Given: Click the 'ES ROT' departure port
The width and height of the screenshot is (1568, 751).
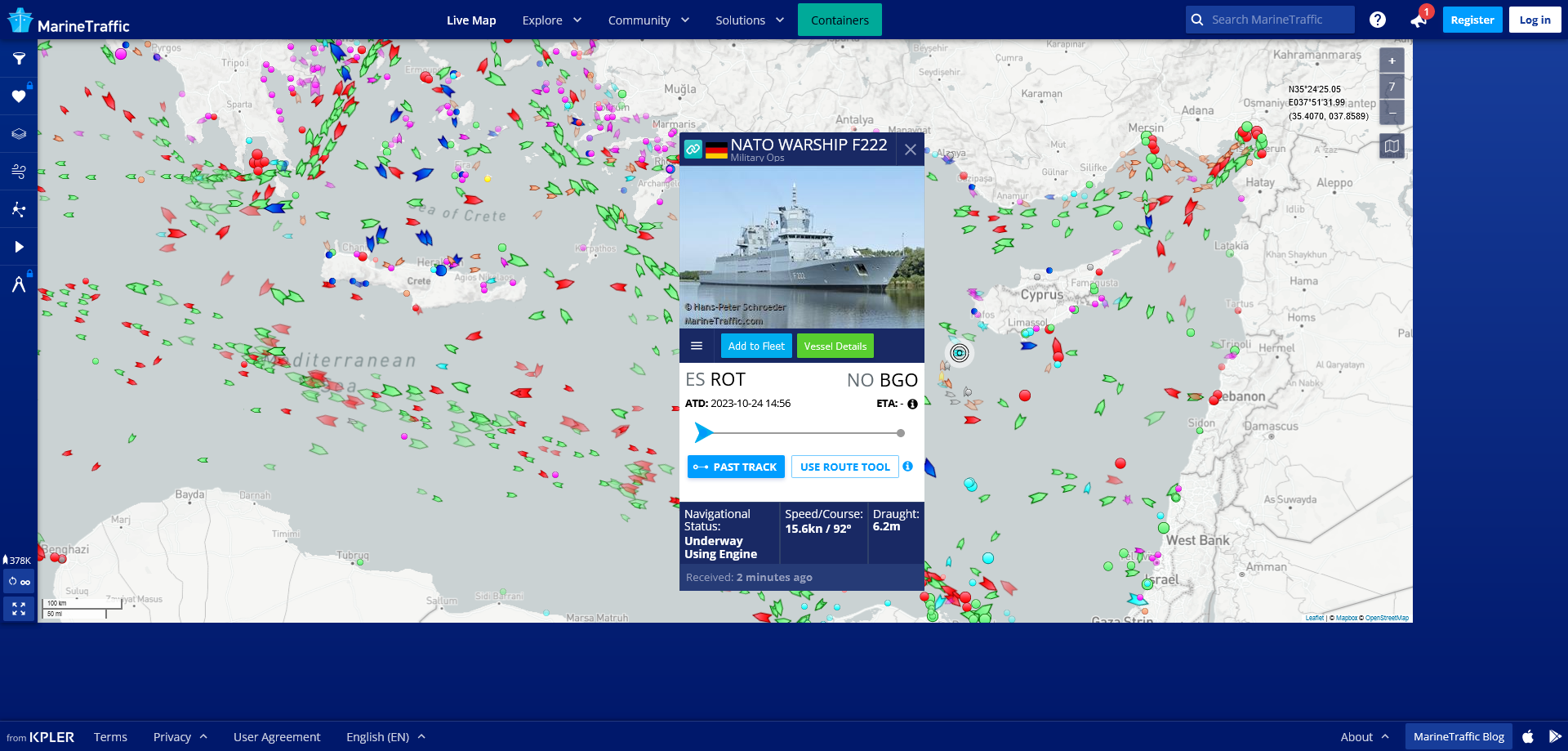Looking at the screenshot, I should [x=715, y=380].
